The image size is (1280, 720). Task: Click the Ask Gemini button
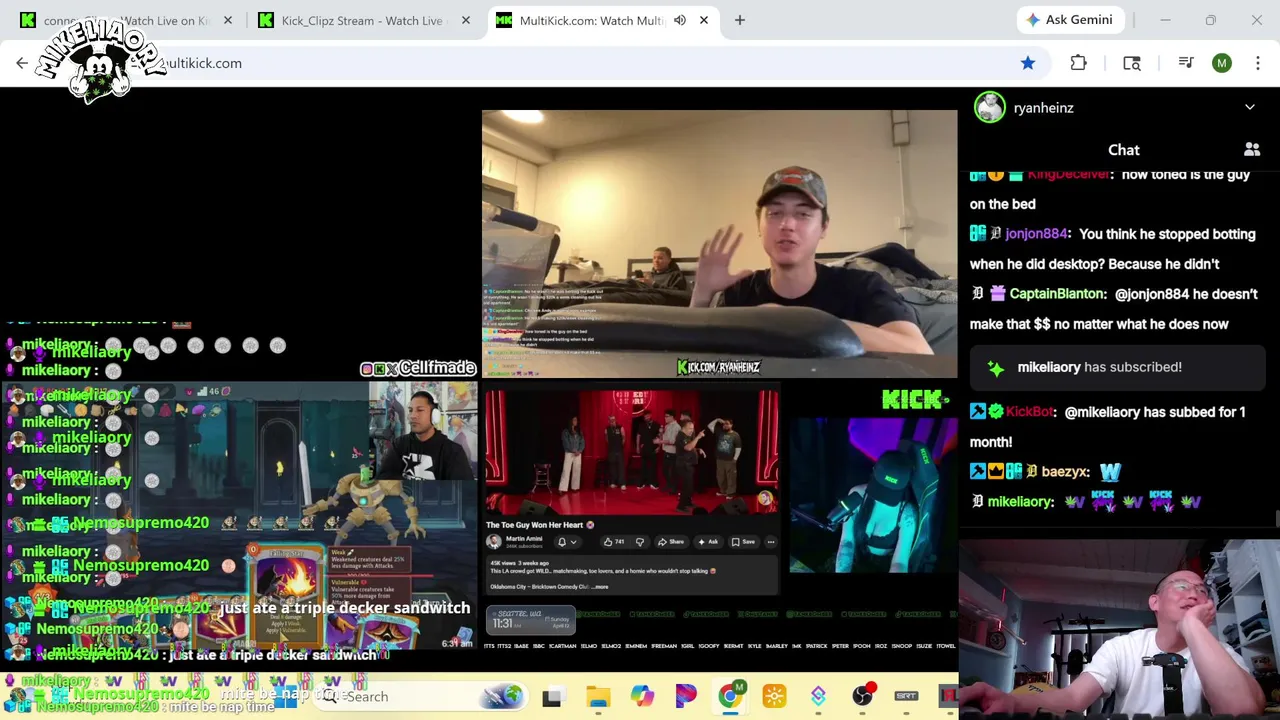point(1070,20)
